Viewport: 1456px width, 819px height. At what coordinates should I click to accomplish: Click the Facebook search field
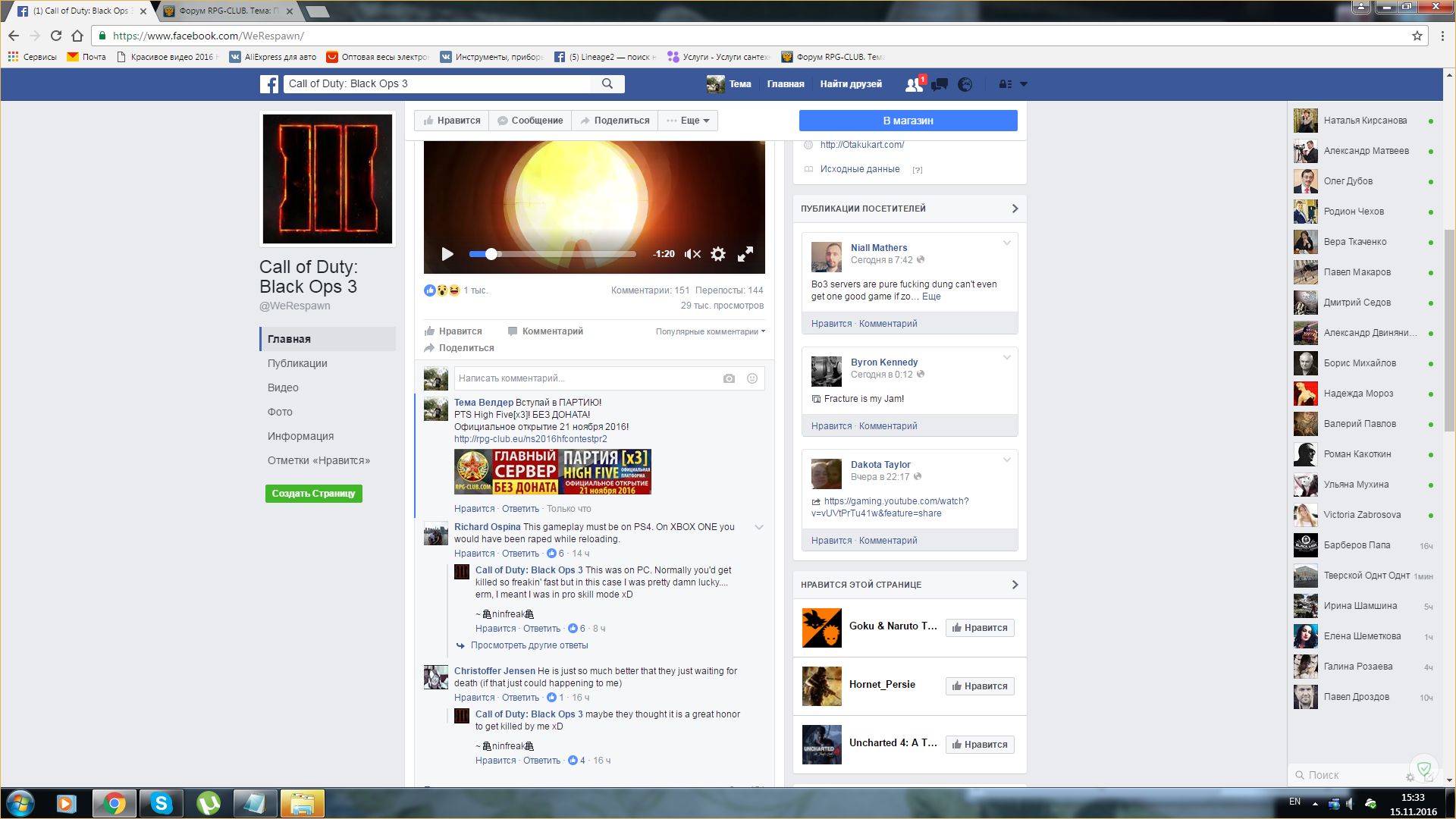pyautogui.click(x=437, y=84)
